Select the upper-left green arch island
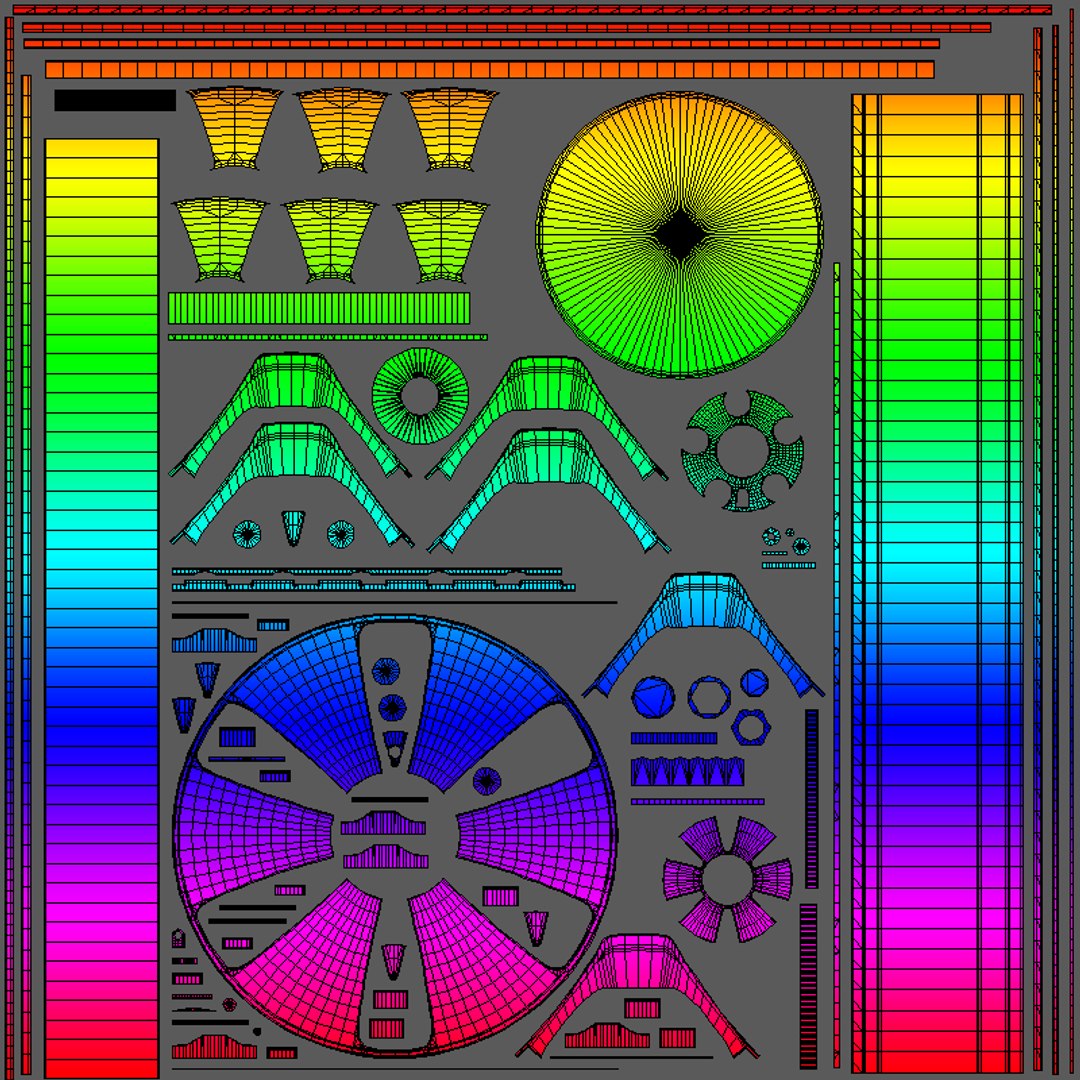This screenshot has height=1080, width=1080. pos(290,415)
